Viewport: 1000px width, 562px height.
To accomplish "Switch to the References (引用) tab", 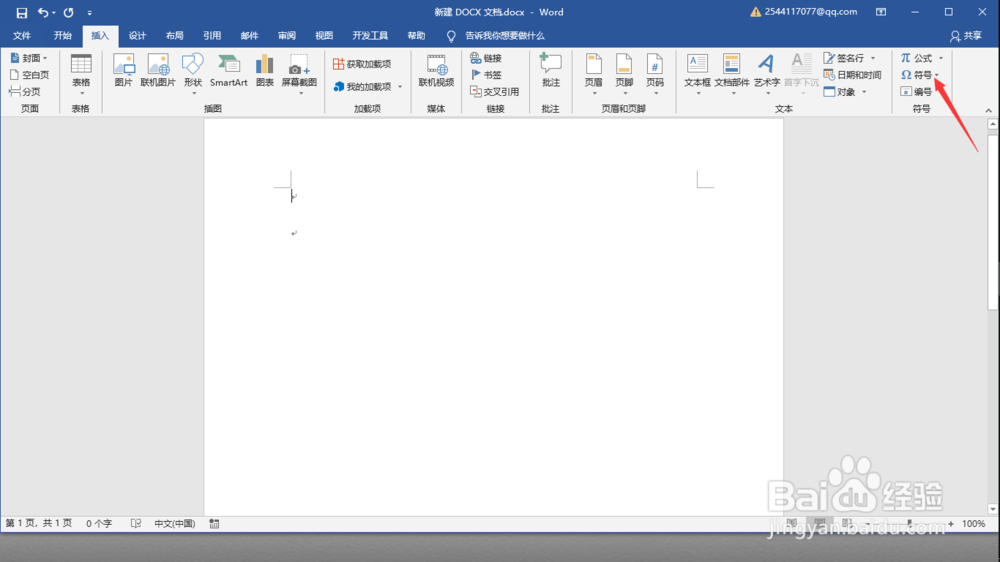I will click(x=212, y=36).
